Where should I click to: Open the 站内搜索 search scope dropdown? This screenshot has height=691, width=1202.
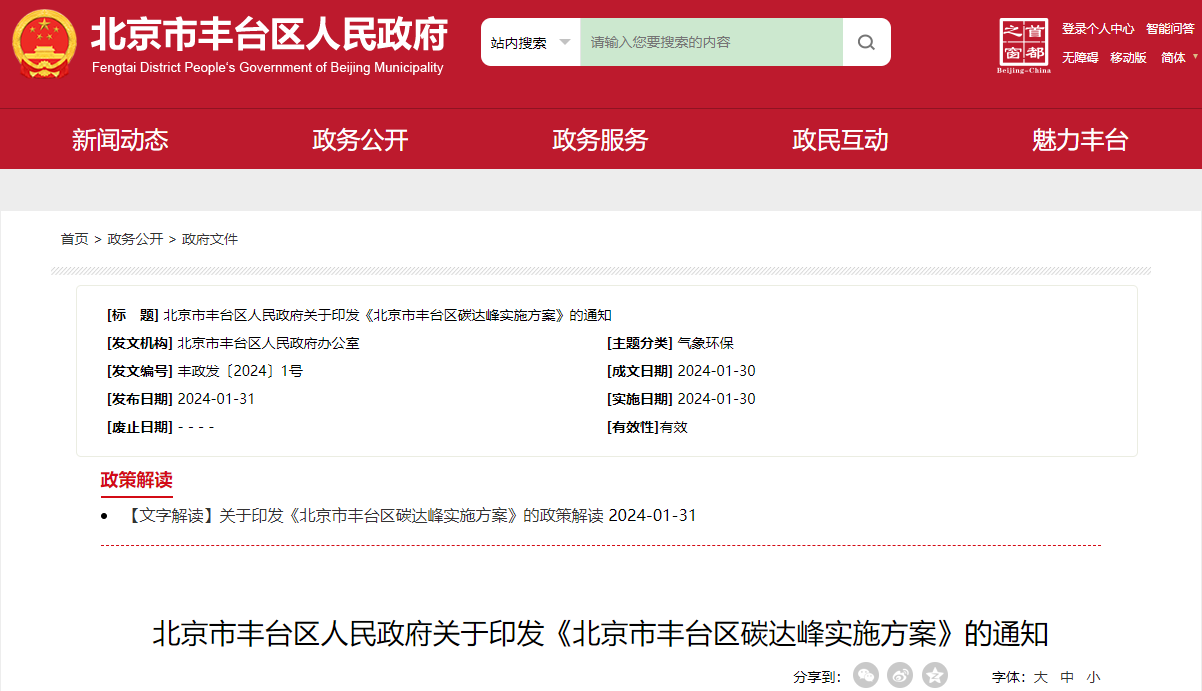coord(530,42)
